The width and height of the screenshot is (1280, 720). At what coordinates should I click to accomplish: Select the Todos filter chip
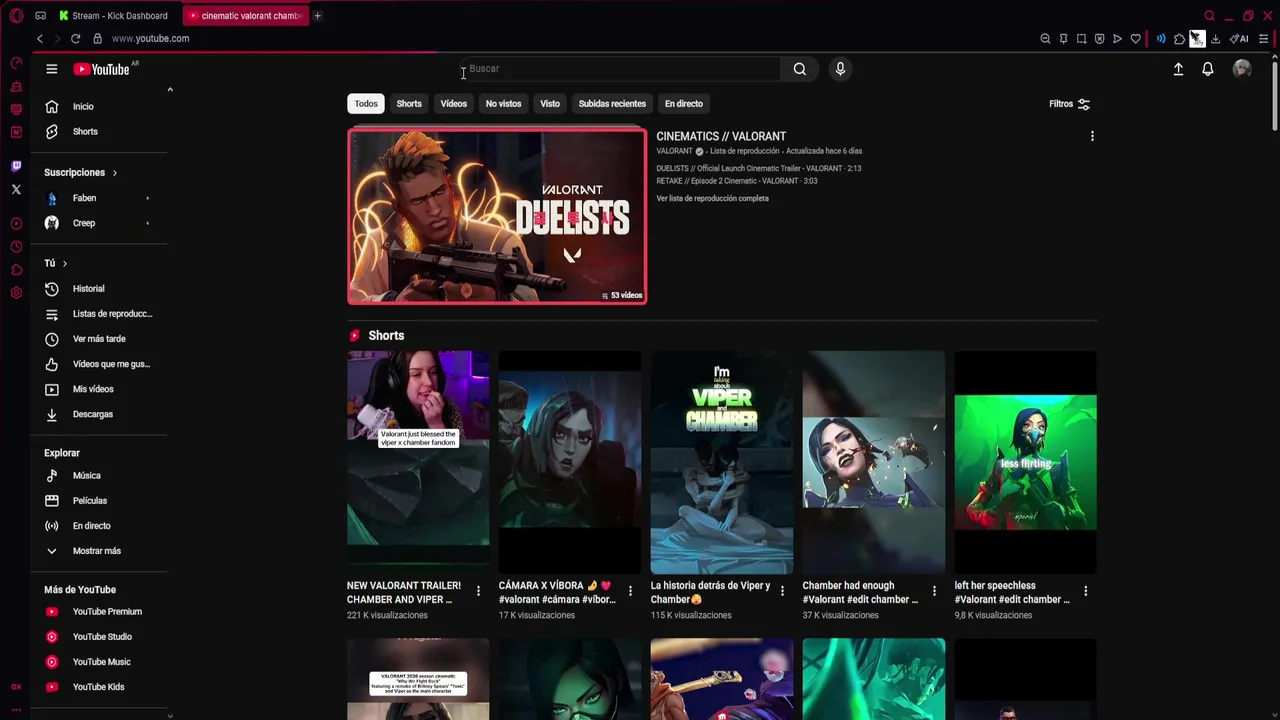click(x=366, y=104)
